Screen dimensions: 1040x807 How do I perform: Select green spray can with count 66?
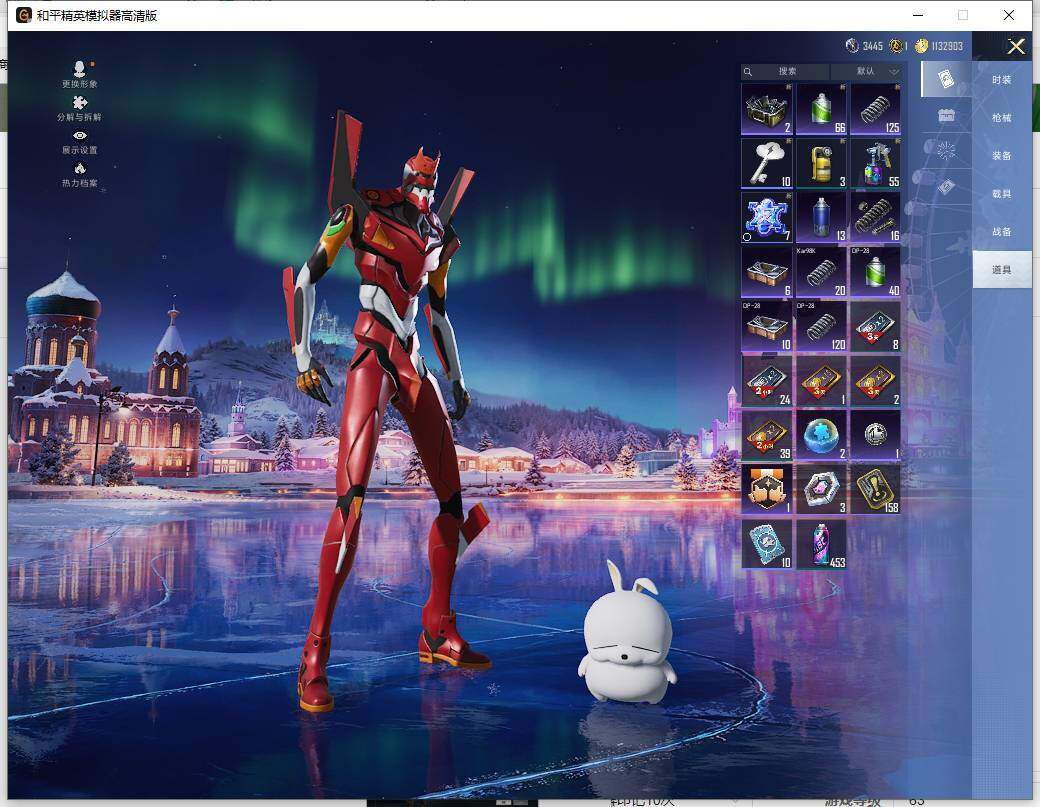click(821, 109)
